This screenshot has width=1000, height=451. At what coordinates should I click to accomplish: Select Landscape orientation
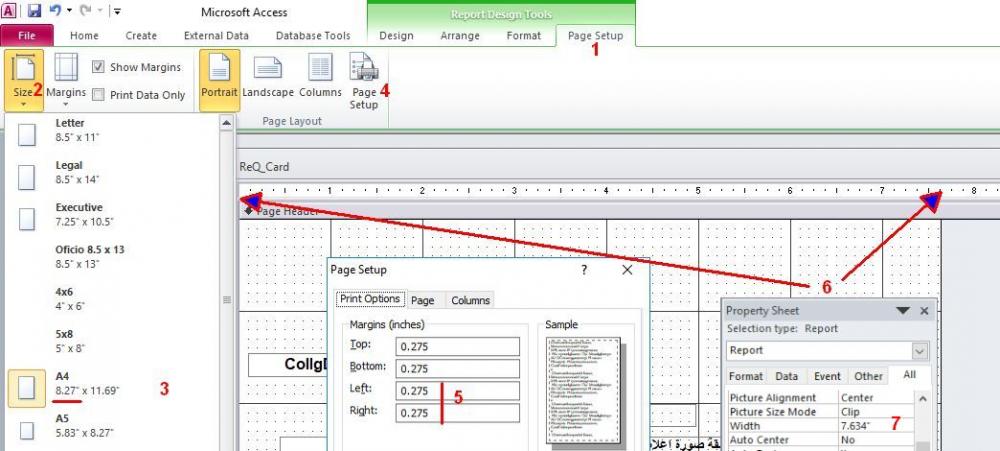[268, 77]
